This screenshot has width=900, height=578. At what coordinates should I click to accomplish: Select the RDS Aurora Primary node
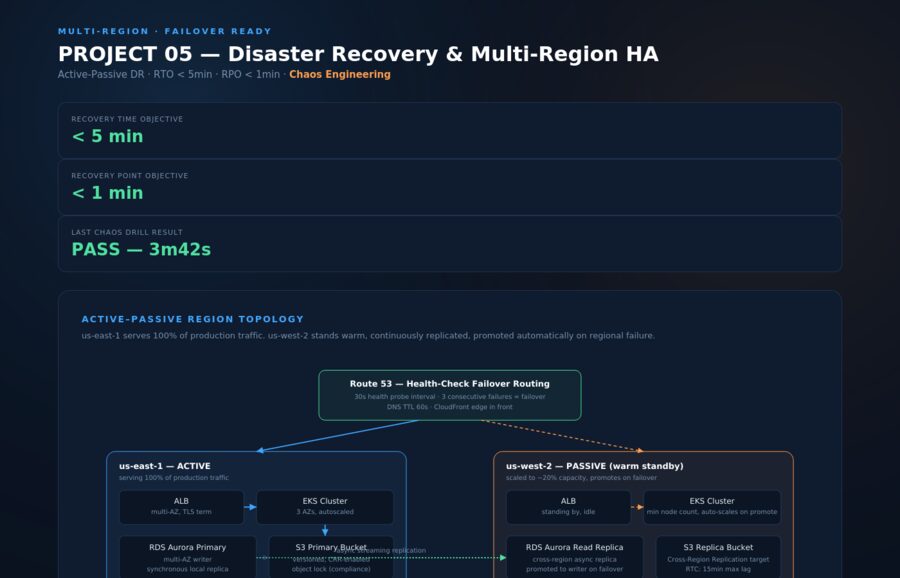pos(188,557)
